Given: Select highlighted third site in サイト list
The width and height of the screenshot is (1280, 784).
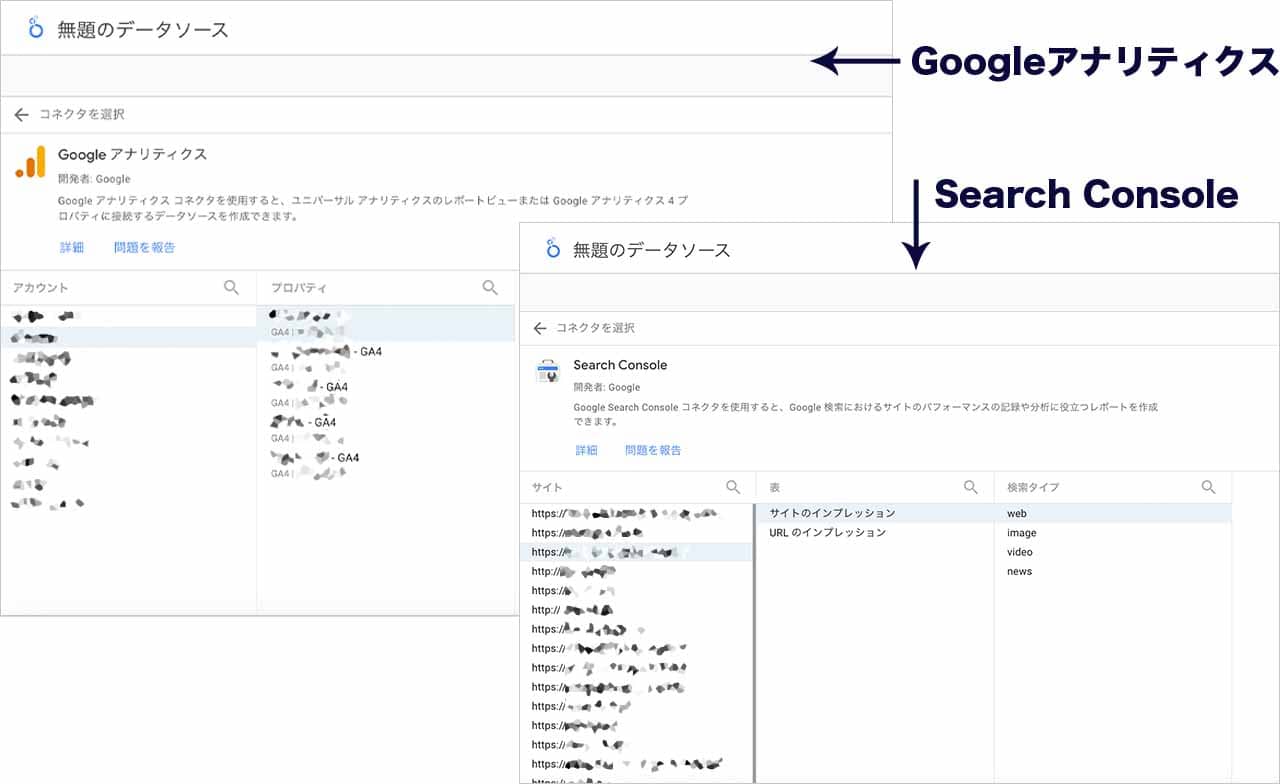Looking at the screenshot, I should coord(636,552).
